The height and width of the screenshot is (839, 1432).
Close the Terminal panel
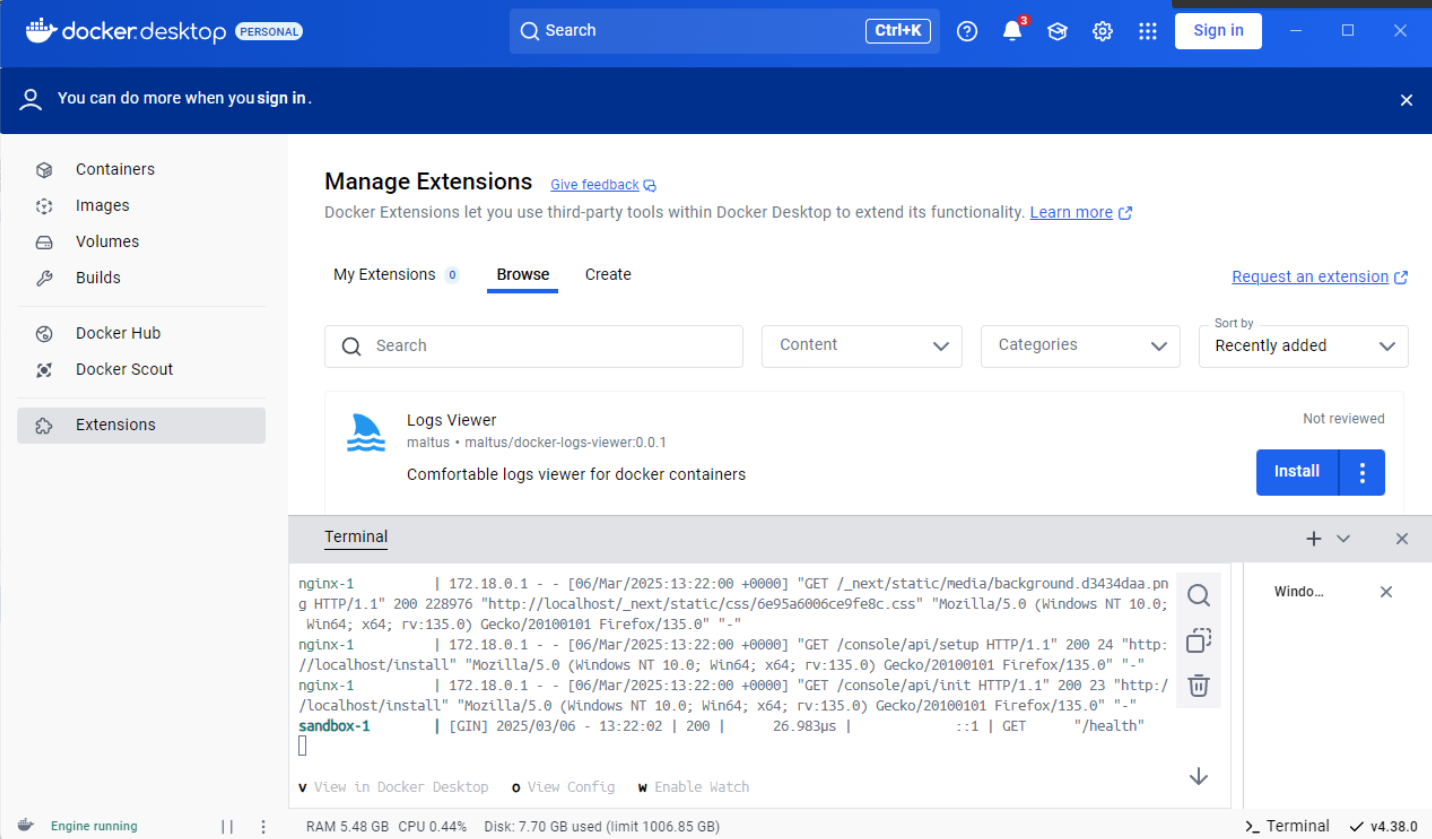click(x=1402, y=539)
